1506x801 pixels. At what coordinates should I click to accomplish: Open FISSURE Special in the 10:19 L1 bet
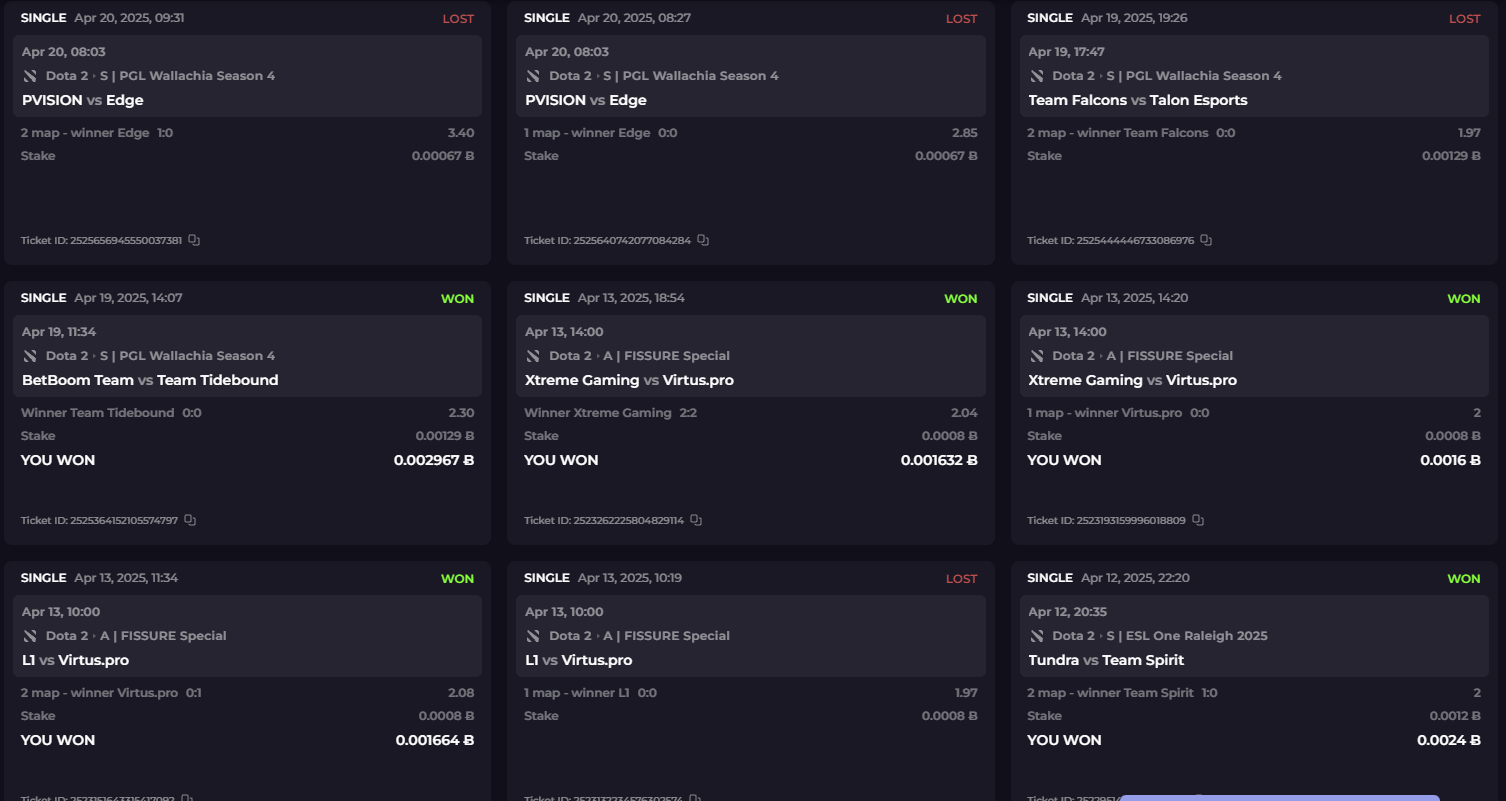(x=666, y=636)
